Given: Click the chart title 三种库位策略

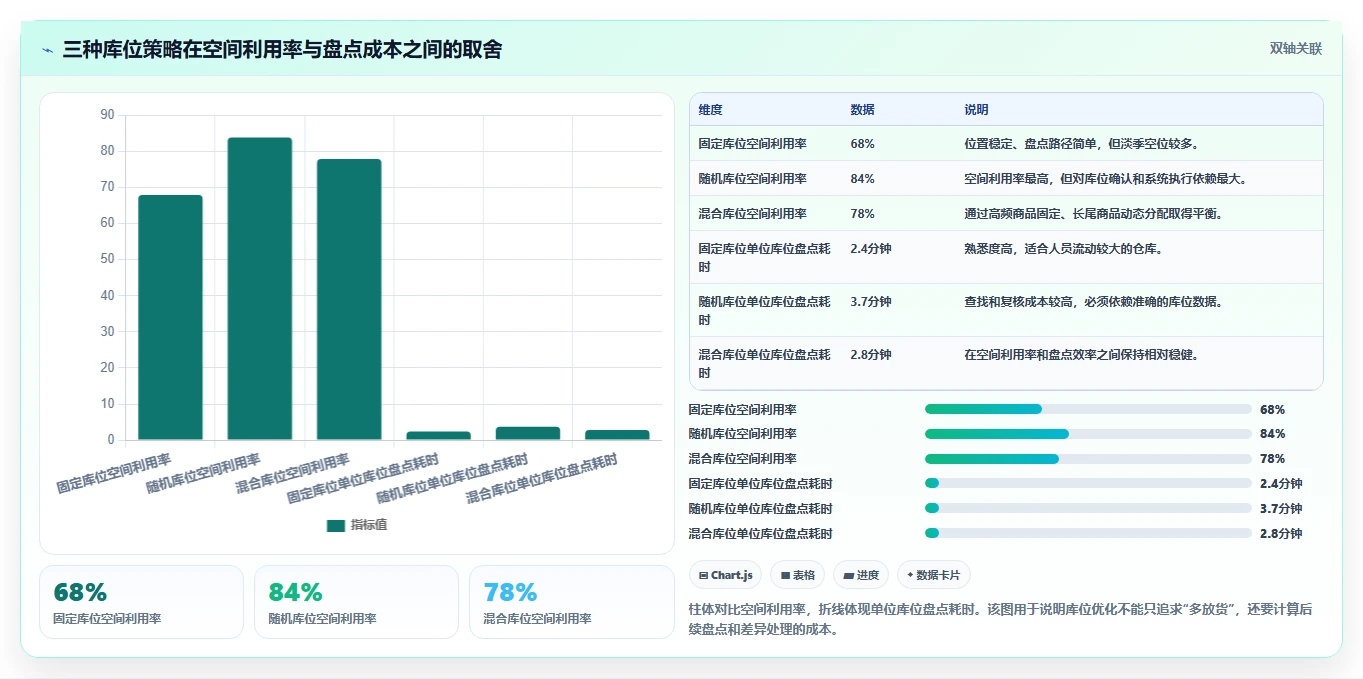Looking at the screenshot, I should click(x=283, y=49).
